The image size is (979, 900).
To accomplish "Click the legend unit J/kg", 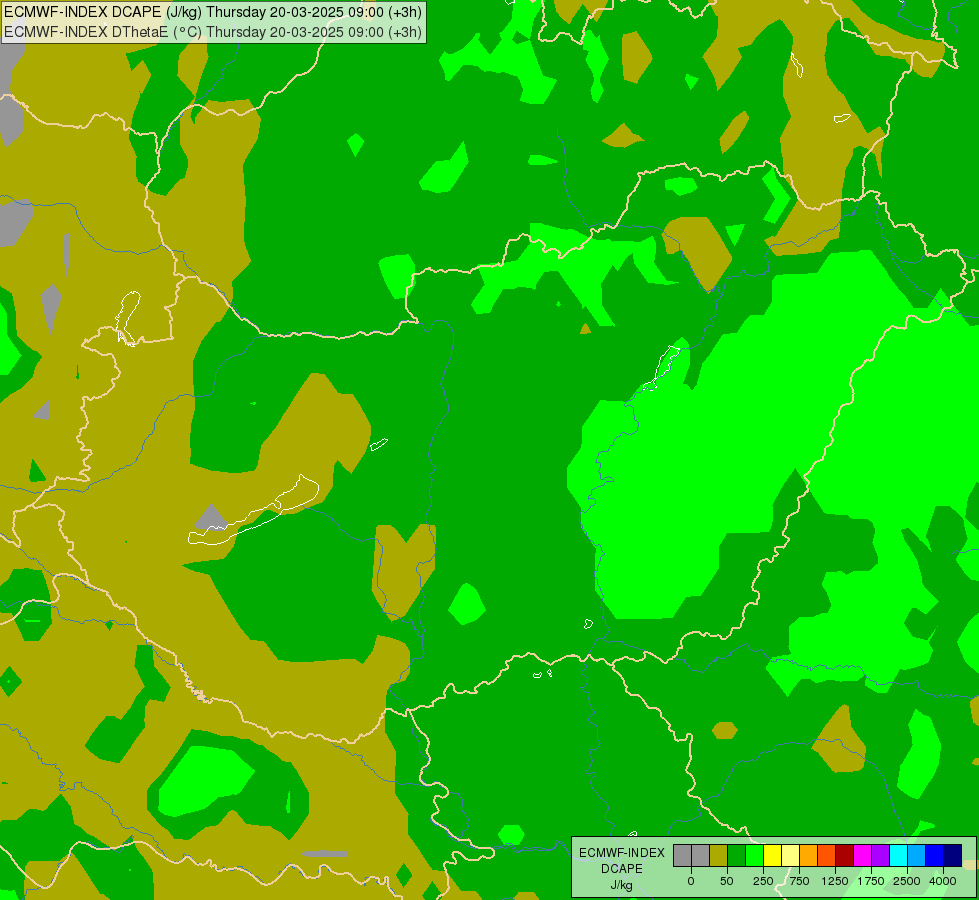I will (x=621, y=886).
